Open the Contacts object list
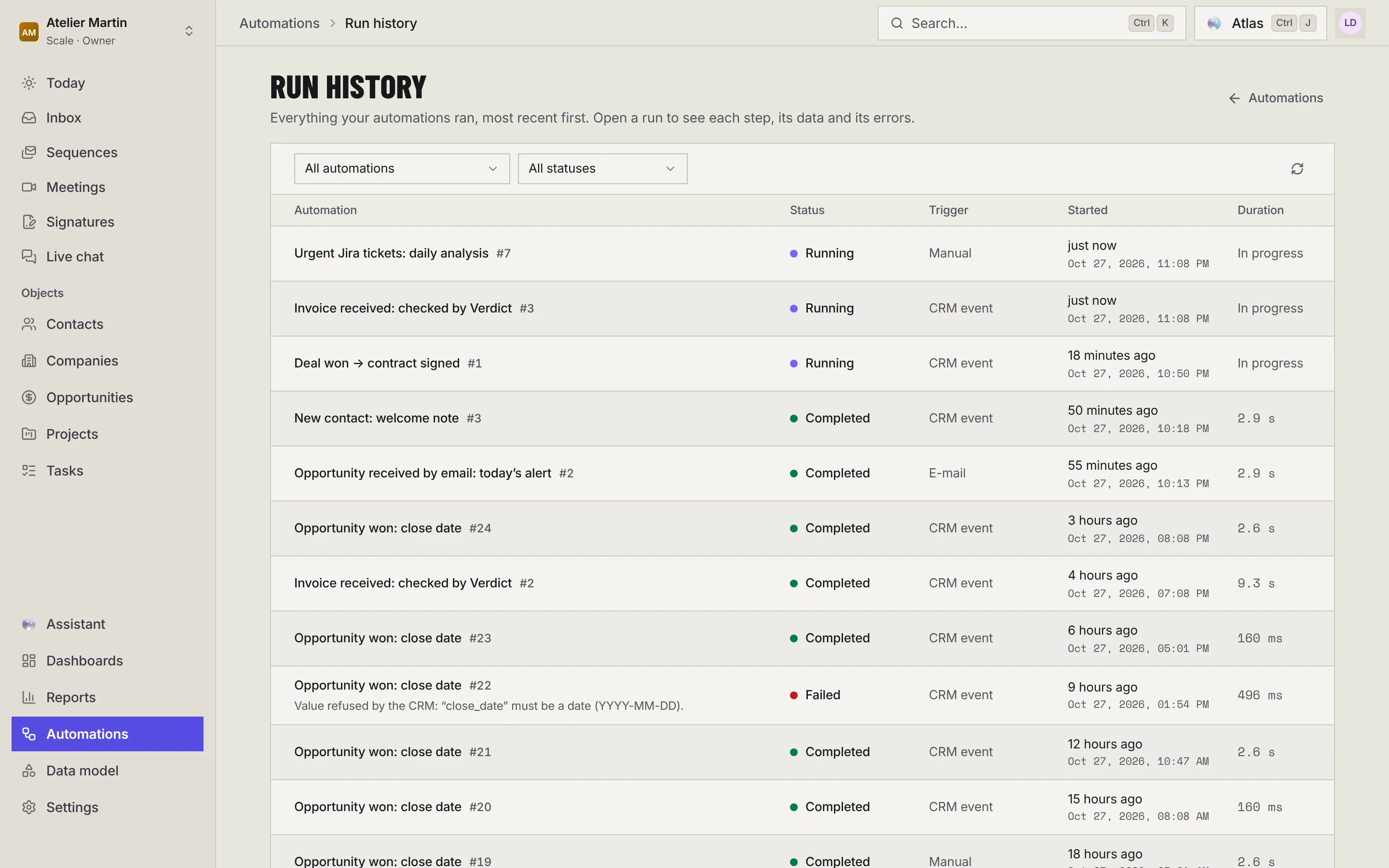 point(108,325)
